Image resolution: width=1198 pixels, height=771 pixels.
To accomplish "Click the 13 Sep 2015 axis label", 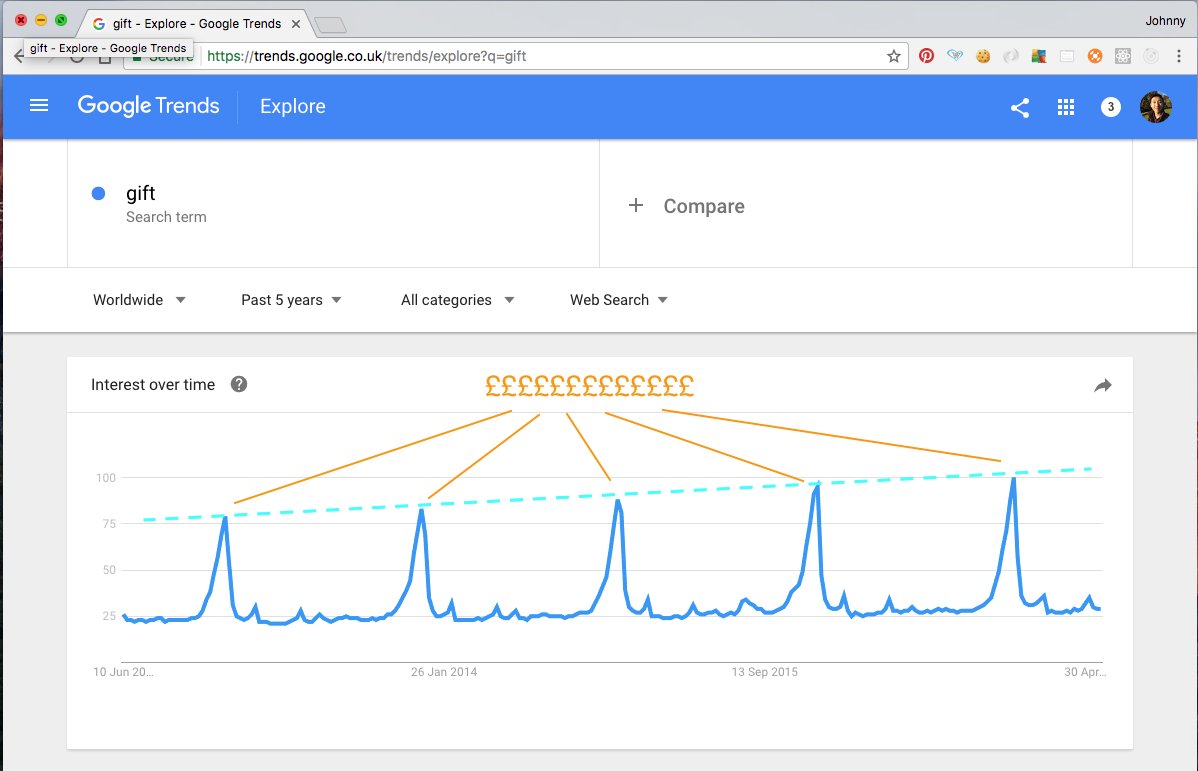I will (x=764, y=672).
